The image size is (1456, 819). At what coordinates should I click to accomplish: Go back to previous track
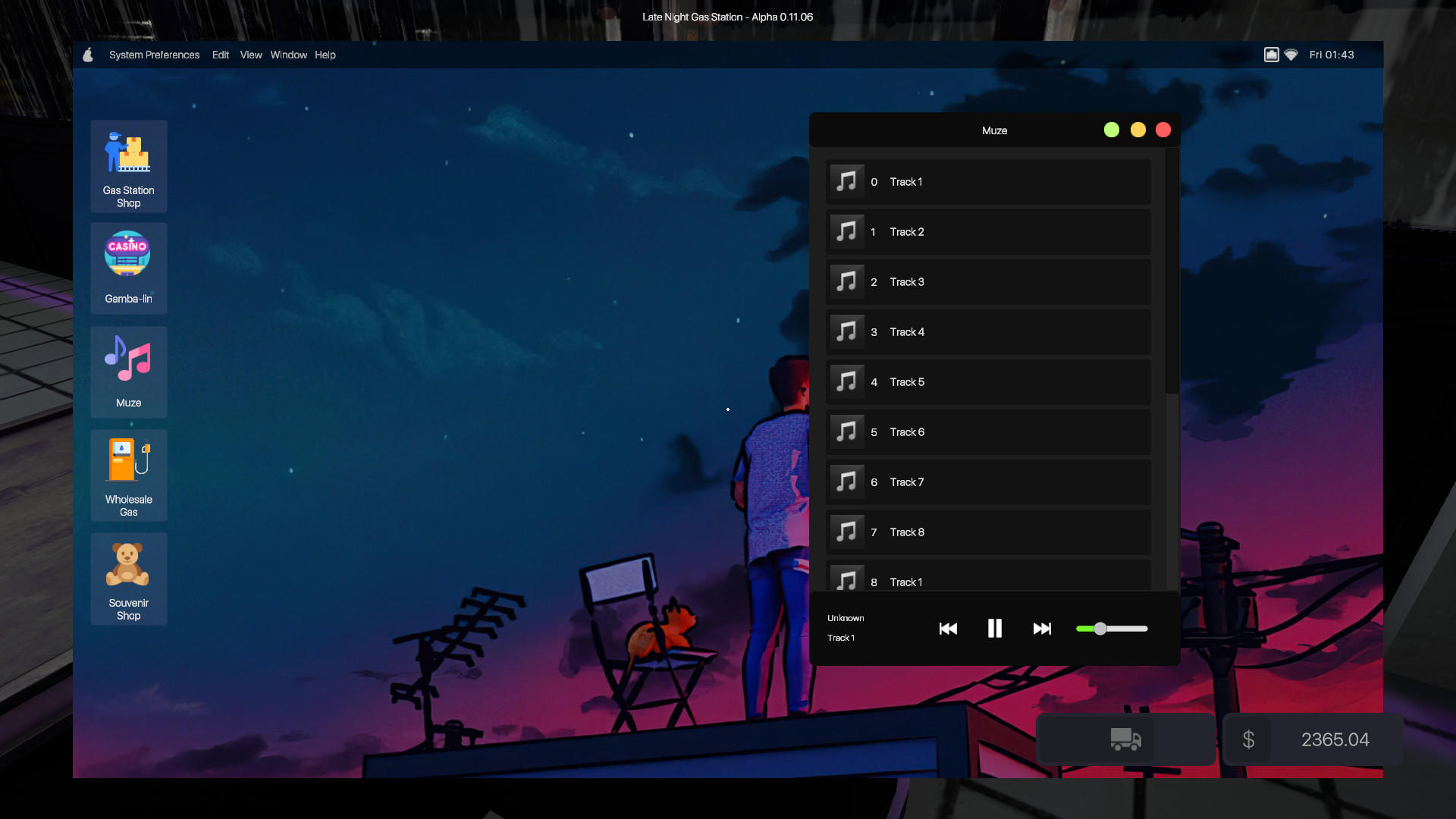(948, 629)
